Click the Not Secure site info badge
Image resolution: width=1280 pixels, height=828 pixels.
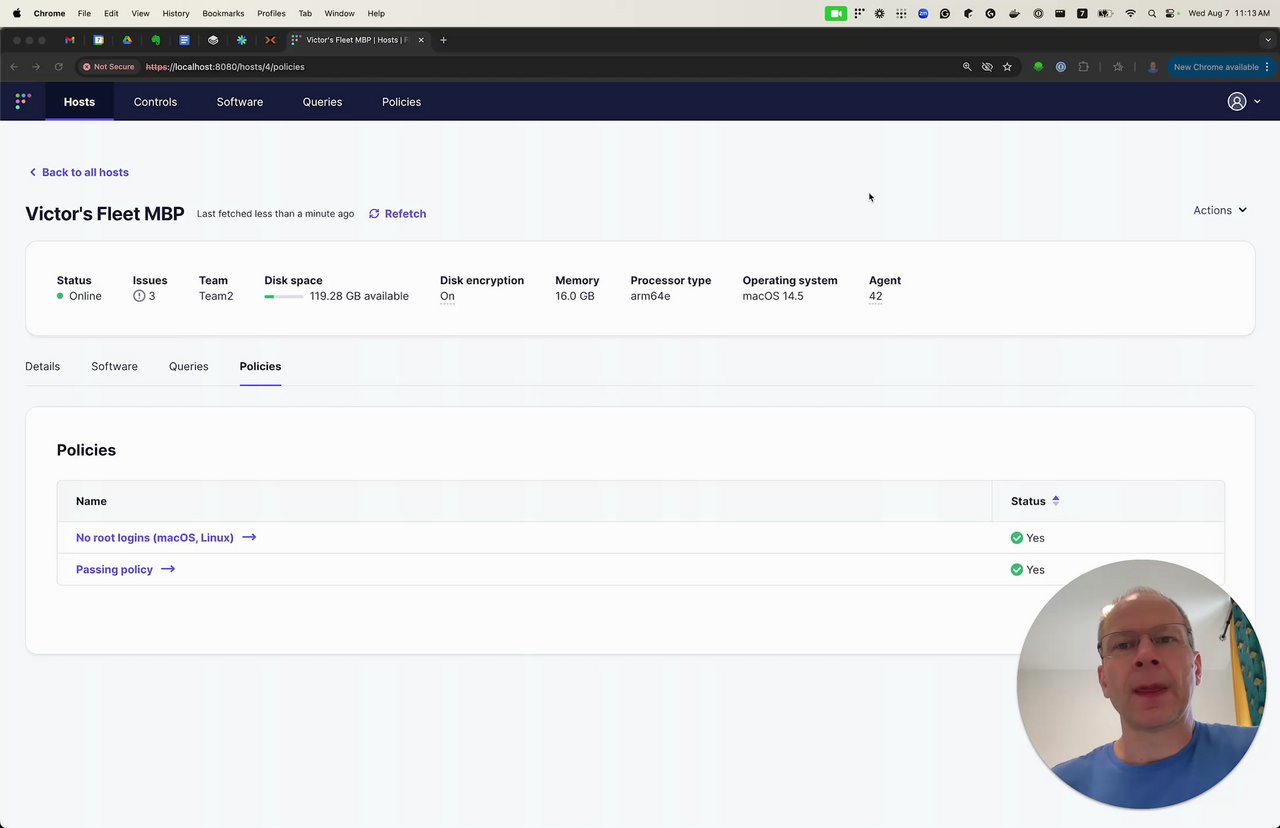(108, 67)
